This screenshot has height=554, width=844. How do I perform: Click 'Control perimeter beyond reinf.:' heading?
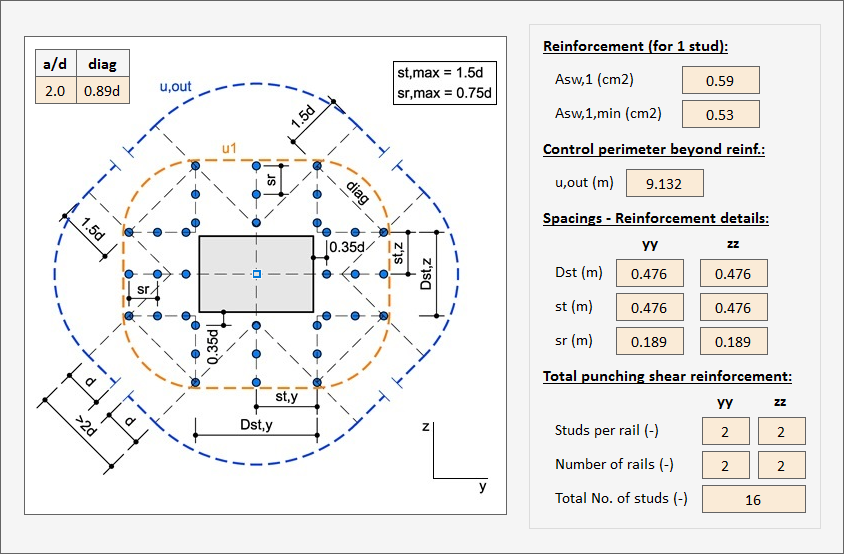[x=653, y=149]
